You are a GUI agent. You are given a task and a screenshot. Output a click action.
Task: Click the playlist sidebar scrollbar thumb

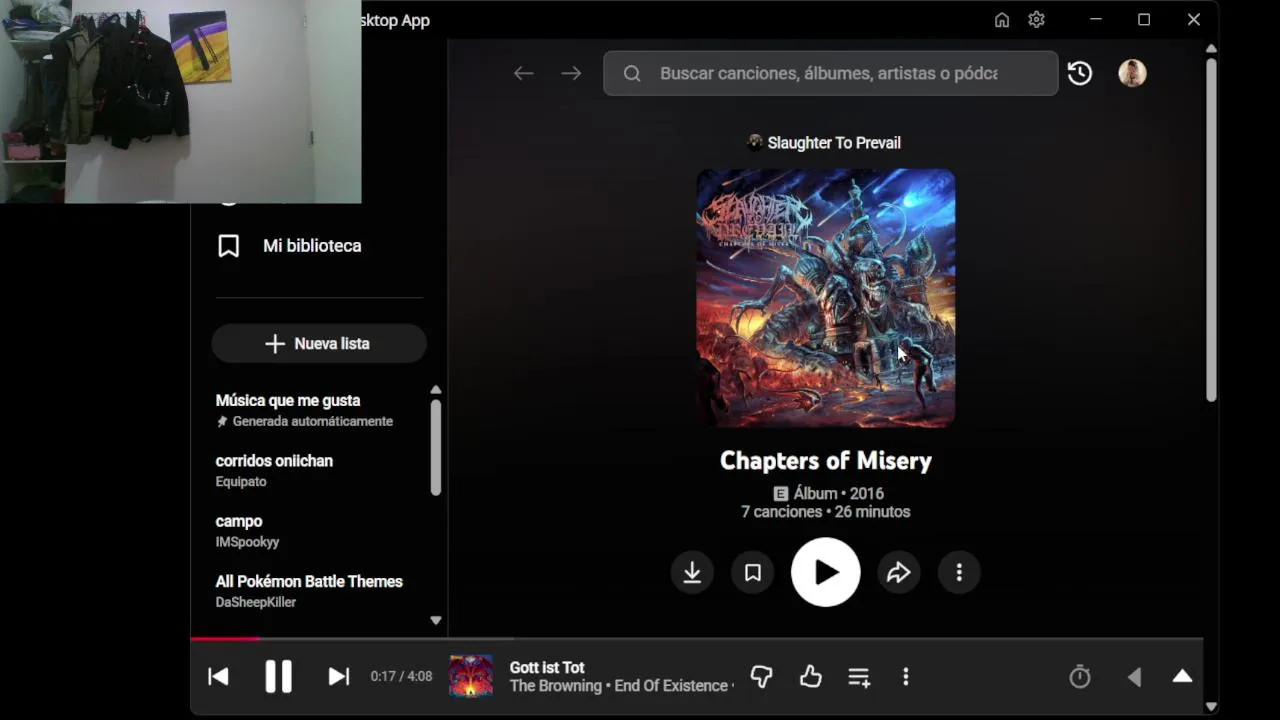pyautogui.click(x=435, y=447)
